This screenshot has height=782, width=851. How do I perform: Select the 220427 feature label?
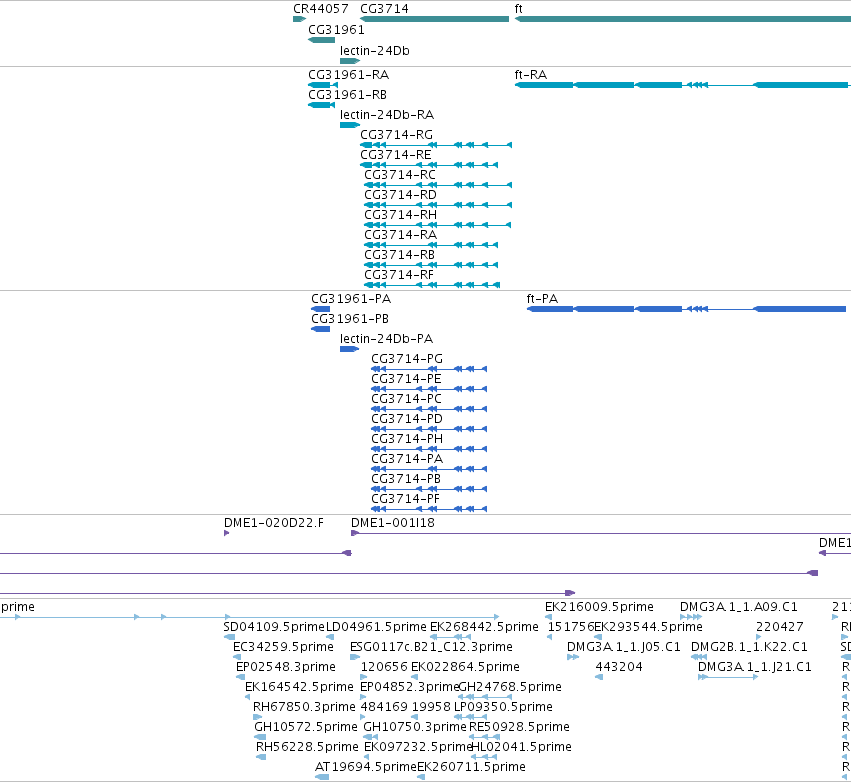(779, 627)
